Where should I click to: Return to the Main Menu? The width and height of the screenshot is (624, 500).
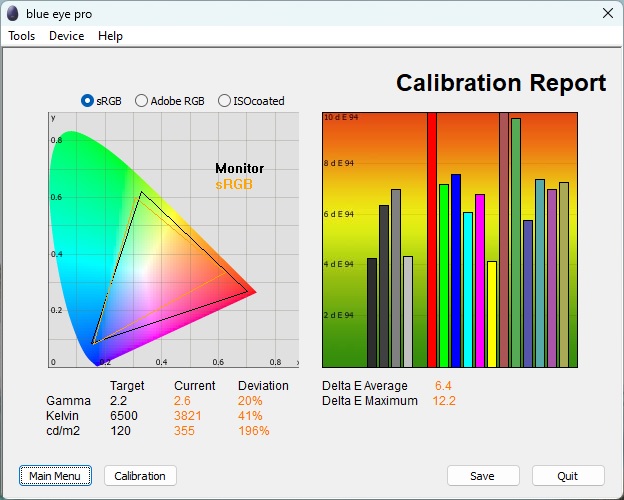click(x=55, y=476)
